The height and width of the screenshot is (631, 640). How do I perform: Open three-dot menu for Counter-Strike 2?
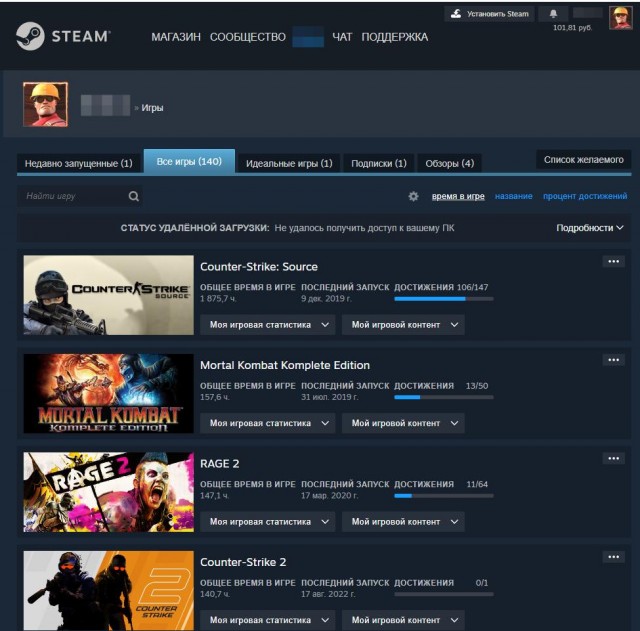613,557
